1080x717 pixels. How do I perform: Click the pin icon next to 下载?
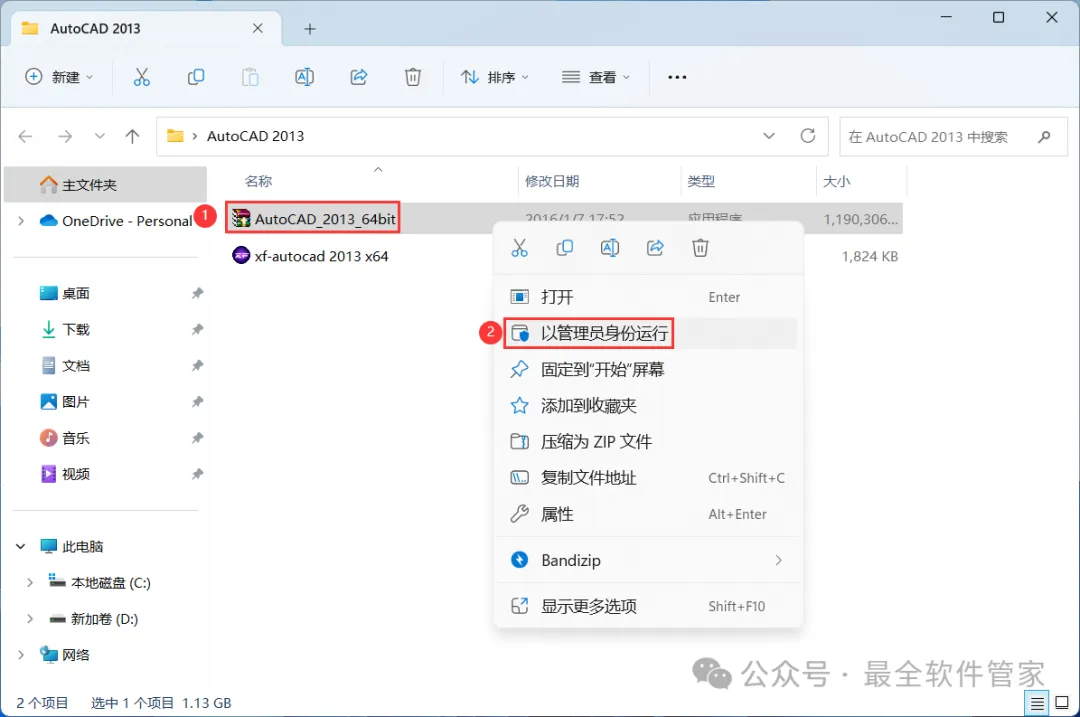tap(197, 329)
